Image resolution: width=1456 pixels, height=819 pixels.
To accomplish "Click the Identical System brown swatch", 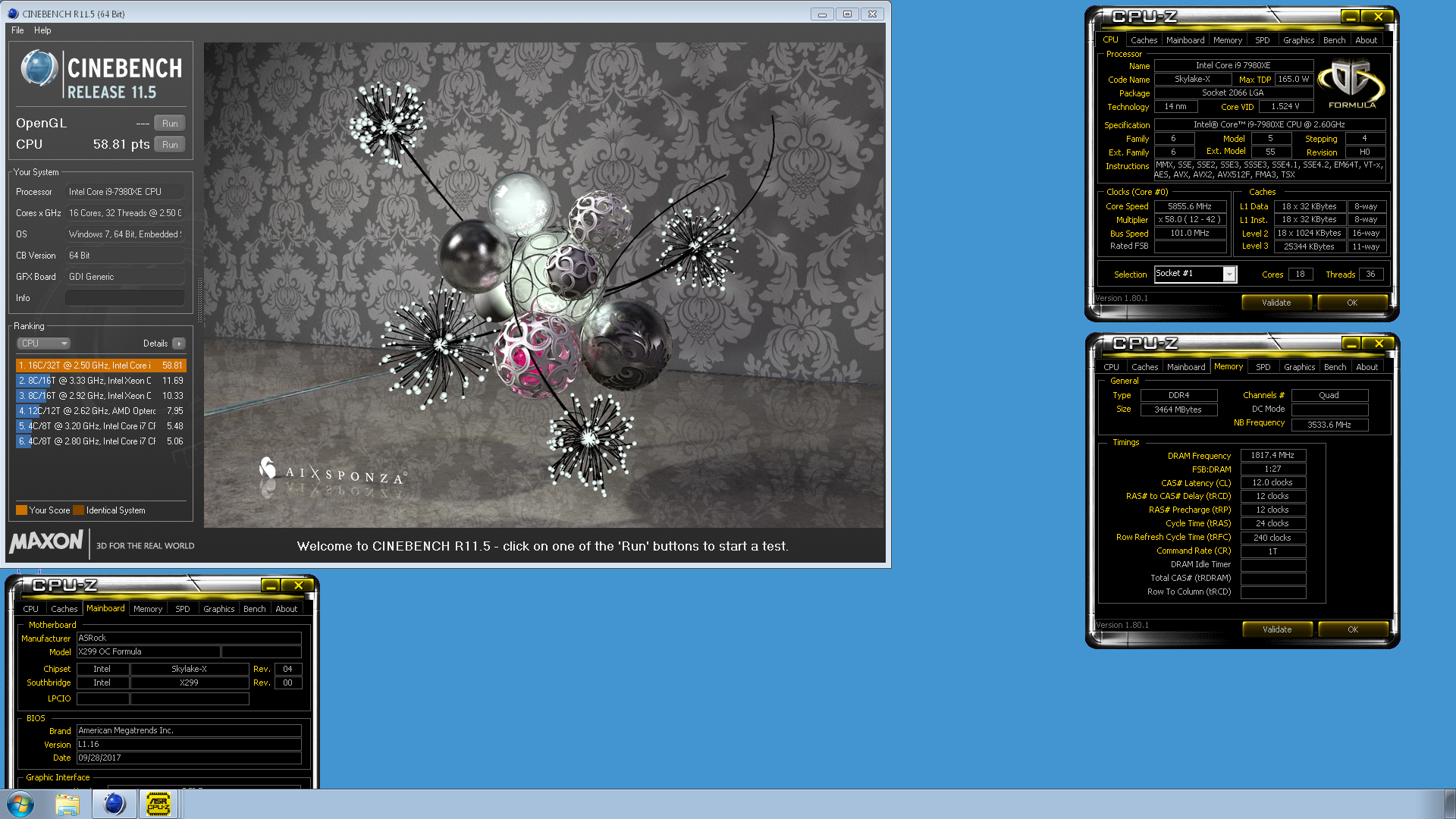I will click(78, 510).
